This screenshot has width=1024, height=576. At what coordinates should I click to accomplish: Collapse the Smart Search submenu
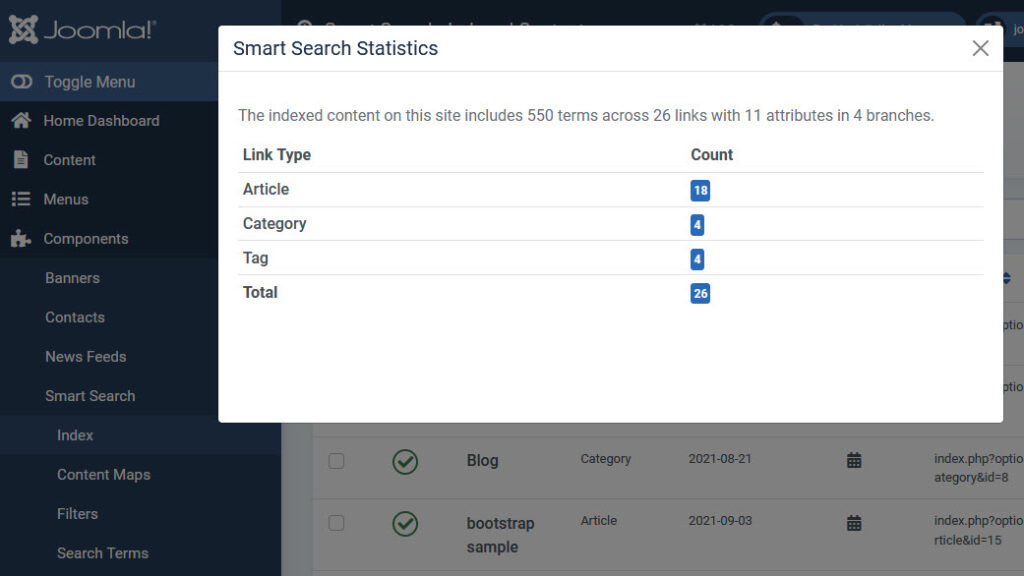[90, 396]
